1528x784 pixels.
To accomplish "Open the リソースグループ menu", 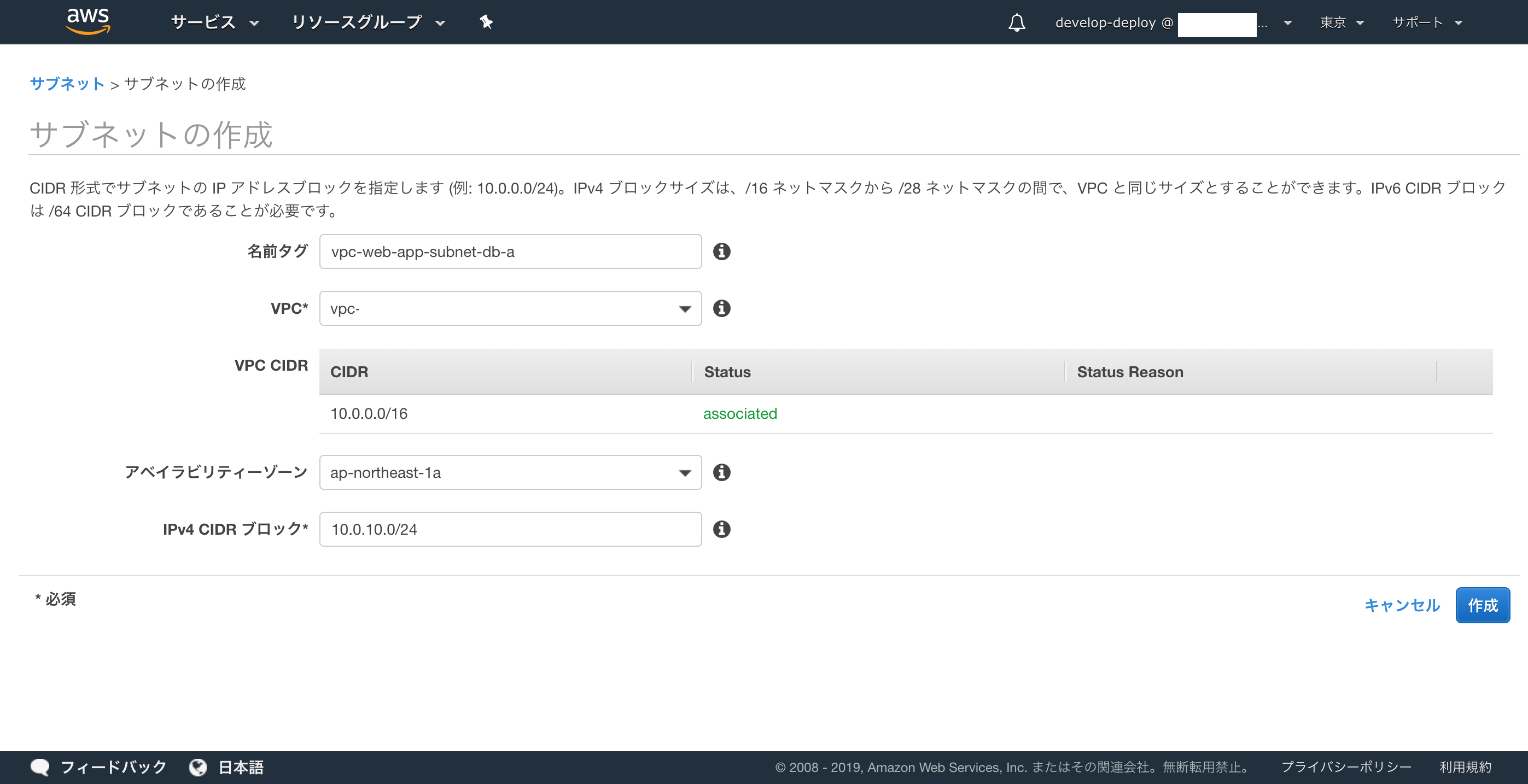I will 368,22.
